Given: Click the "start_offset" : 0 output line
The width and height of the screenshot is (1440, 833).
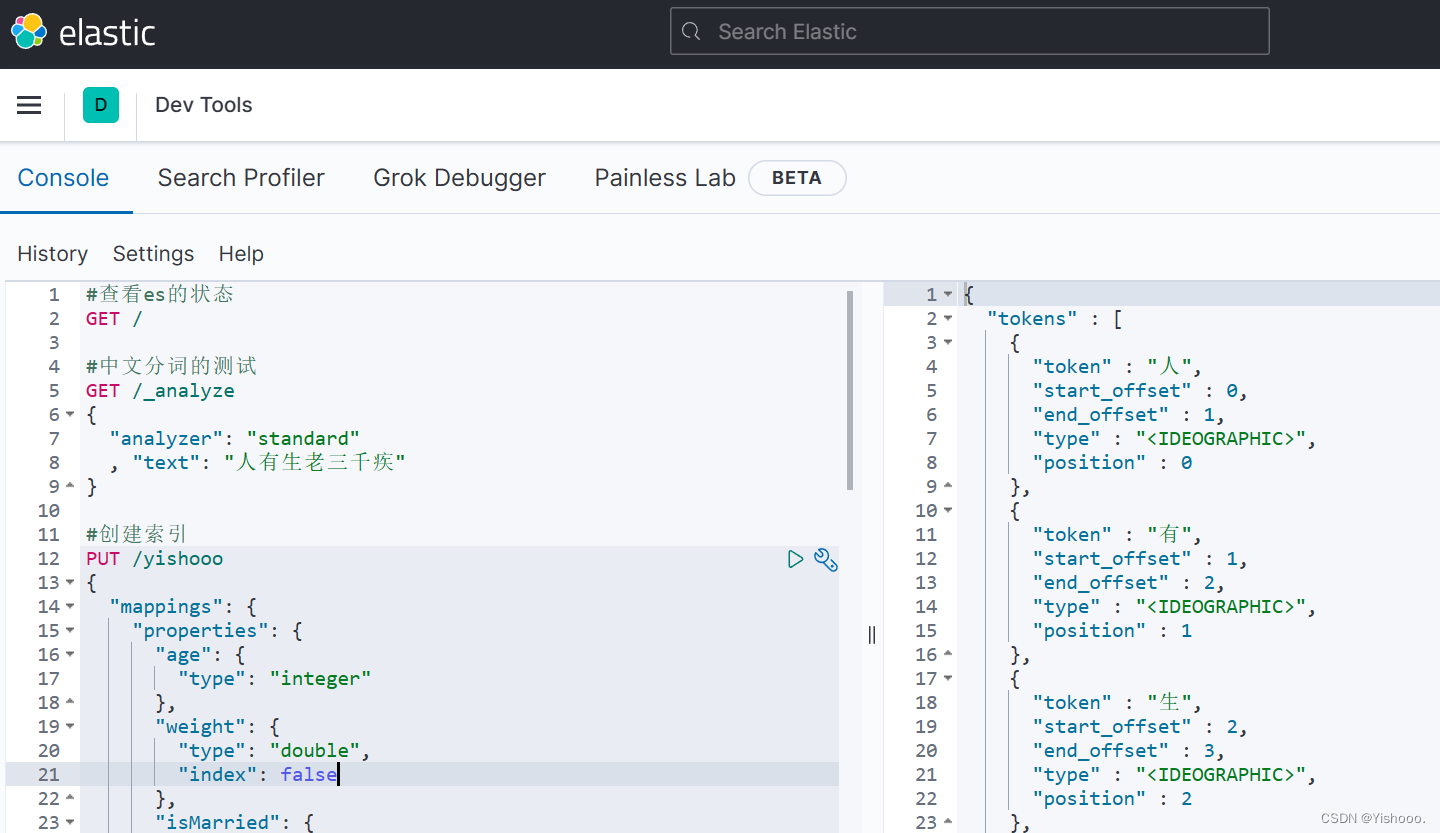Looking at the screenshot, I should coord(1141,391).
